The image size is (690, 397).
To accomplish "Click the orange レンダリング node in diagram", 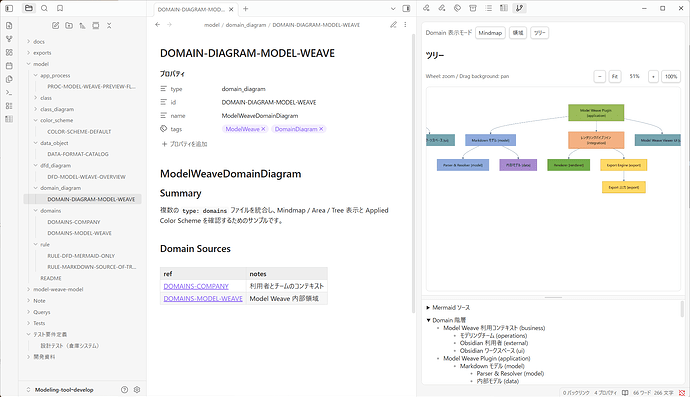I will click(596, 140).
